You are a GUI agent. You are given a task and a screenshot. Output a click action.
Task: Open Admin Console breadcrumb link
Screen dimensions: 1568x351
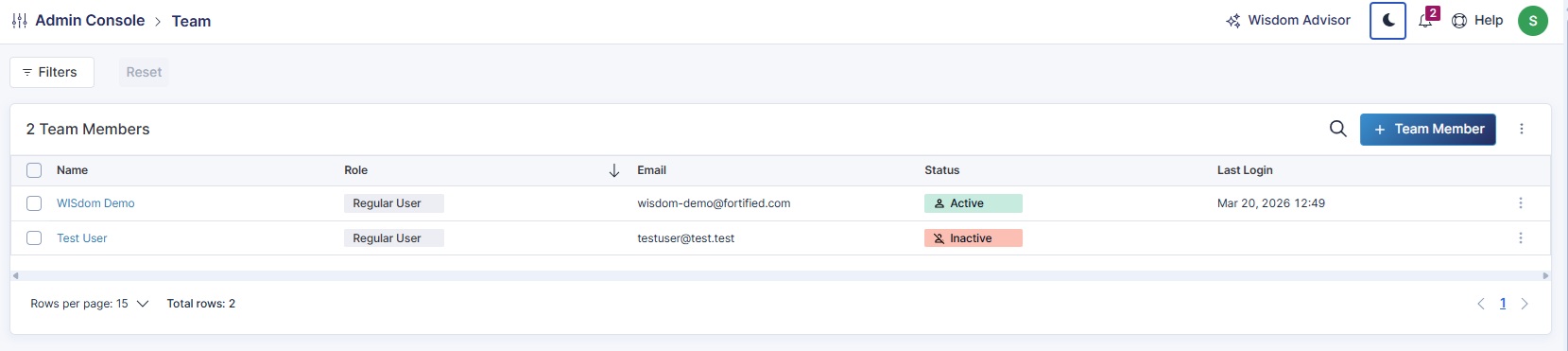(x=90, y=21)
